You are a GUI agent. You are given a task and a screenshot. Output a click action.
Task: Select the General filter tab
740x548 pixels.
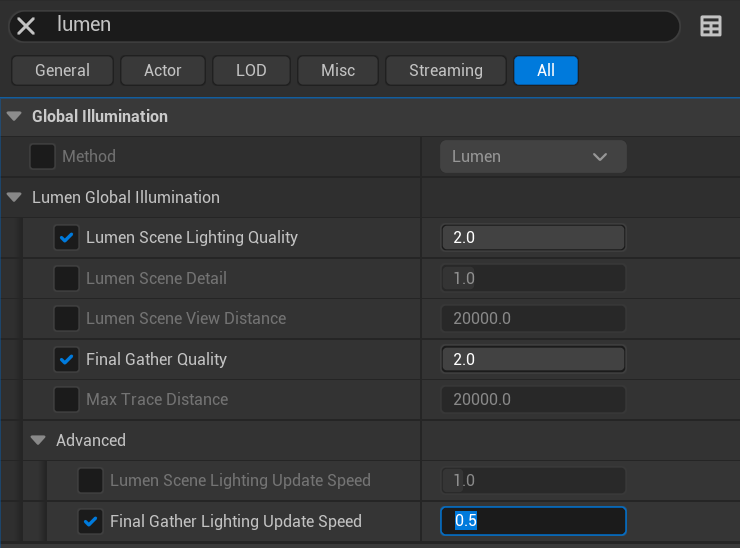pos(62,70)
